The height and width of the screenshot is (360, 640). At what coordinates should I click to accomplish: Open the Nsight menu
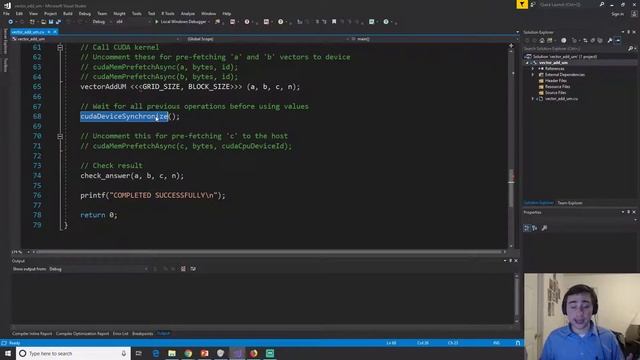tap(119, 13)
